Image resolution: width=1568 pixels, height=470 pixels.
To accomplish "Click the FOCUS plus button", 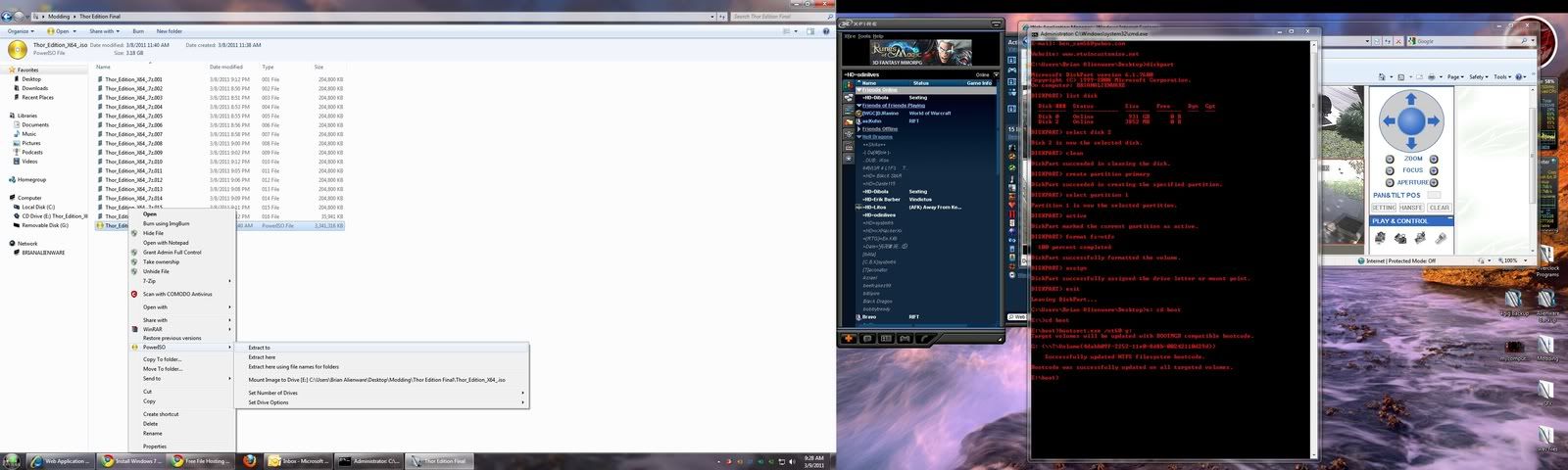I will tap(1433, 170).
